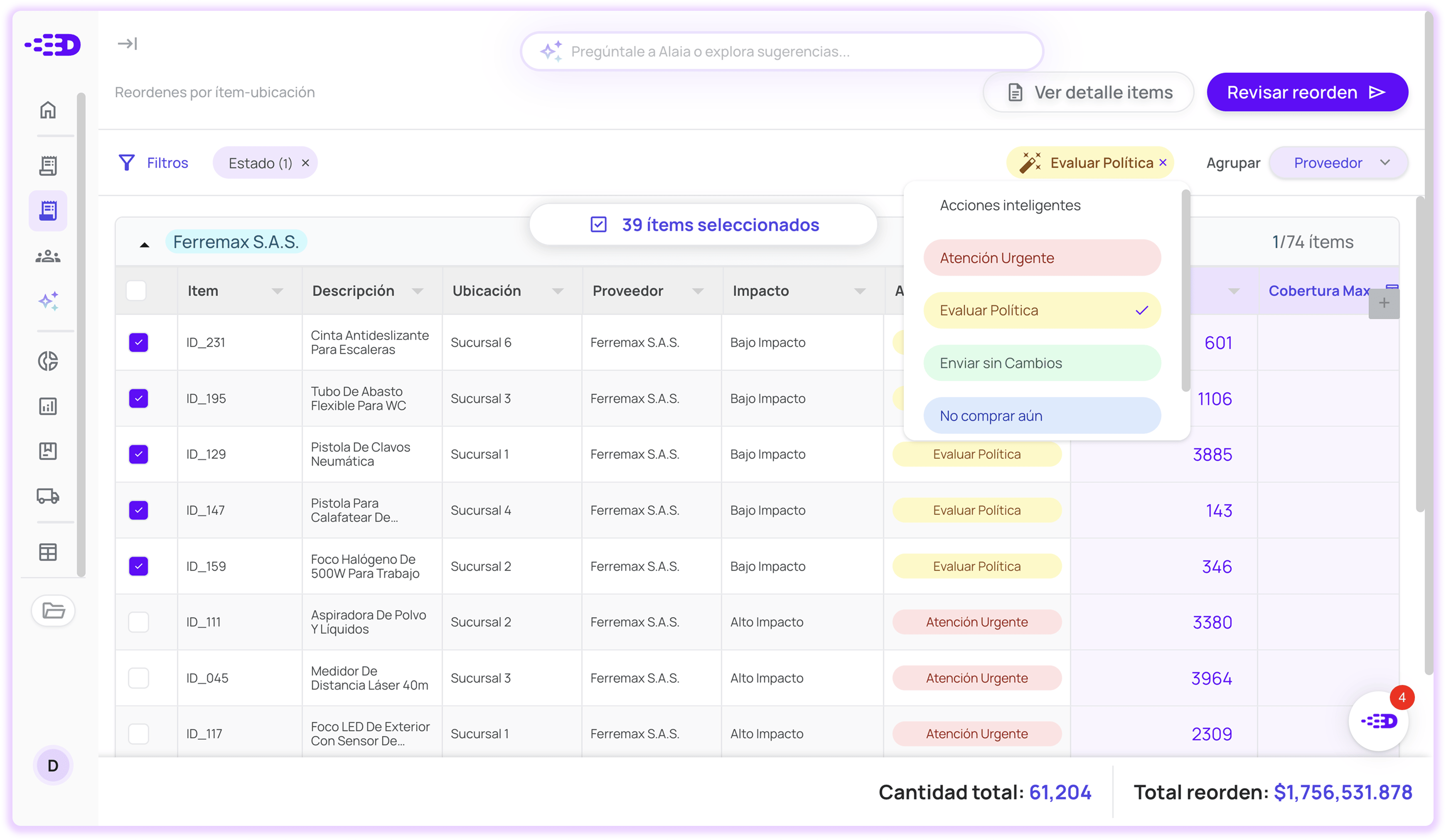Toggle the select-all header checkbox
Viewport: 1446px width, 840px height.
[x=136, y=291]
